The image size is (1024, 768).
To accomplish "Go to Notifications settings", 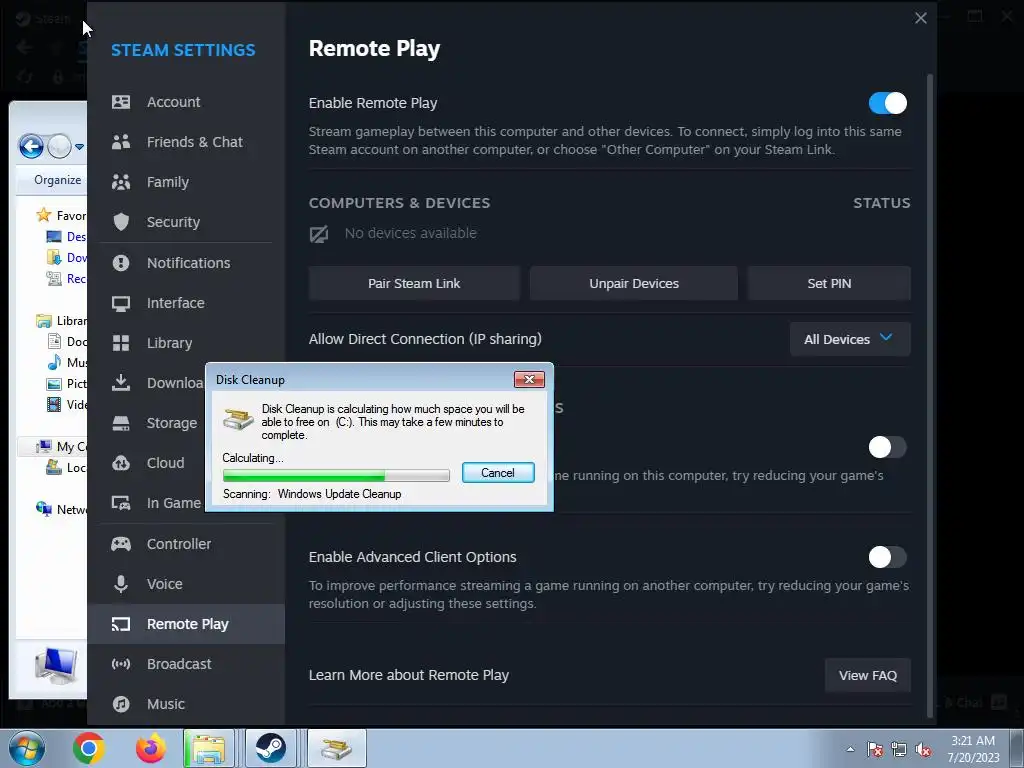I will coord(186,263).
